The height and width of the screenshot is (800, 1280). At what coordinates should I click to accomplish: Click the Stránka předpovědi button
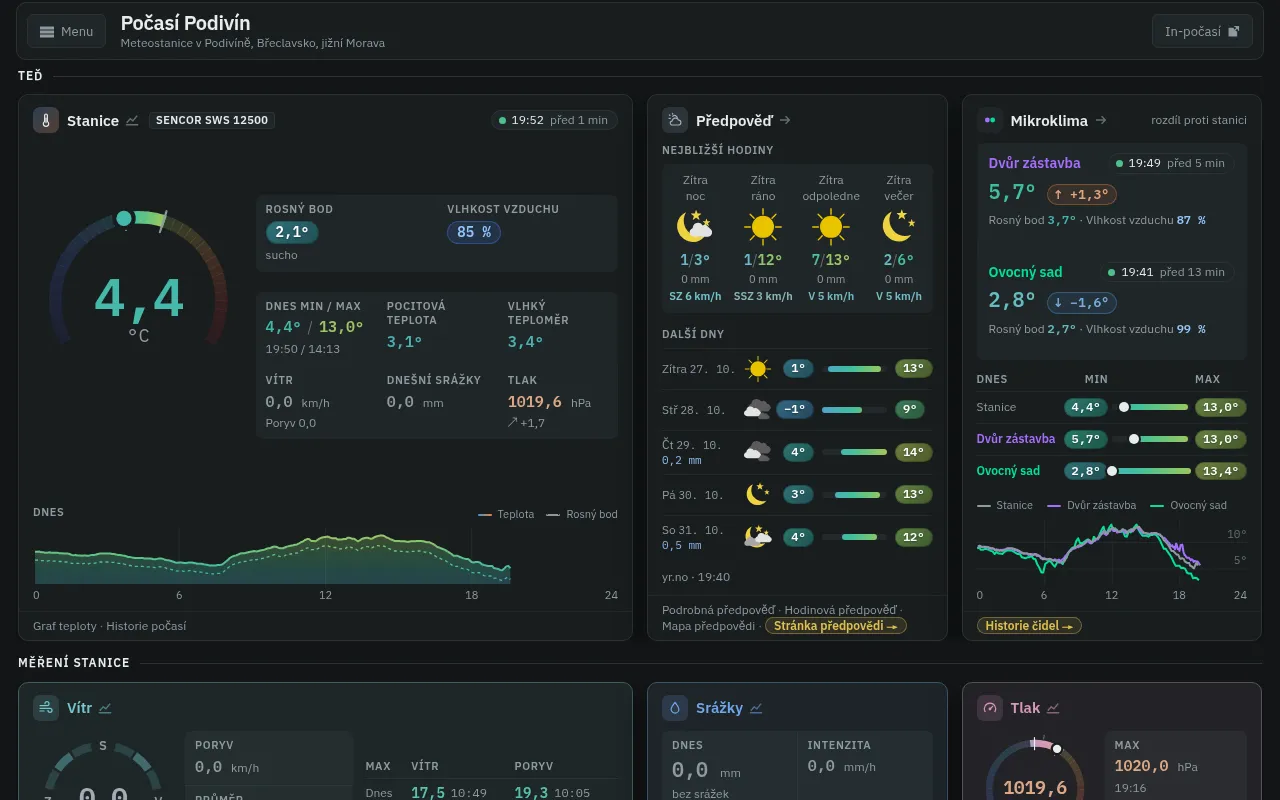pos(836,626)
